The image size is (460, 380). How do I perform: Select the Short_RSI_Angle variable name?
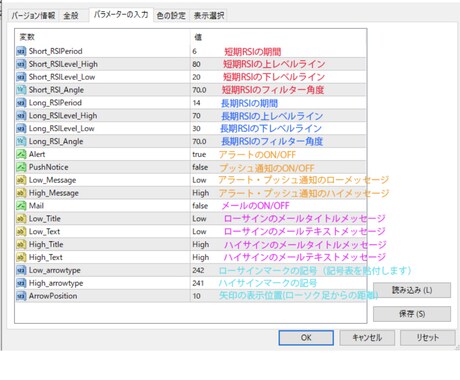[56, 90]
